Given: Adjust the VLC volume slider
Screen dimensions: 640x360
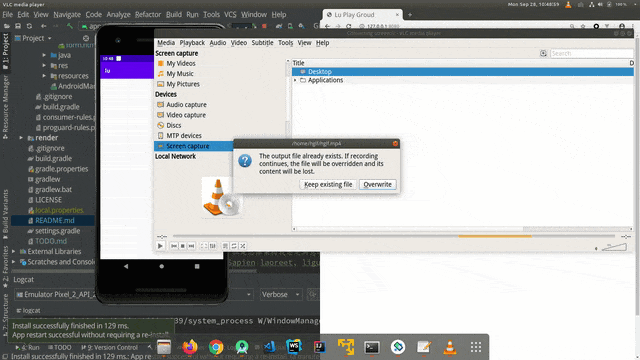Looking at the screenshot, I should [x=614, y=247].
